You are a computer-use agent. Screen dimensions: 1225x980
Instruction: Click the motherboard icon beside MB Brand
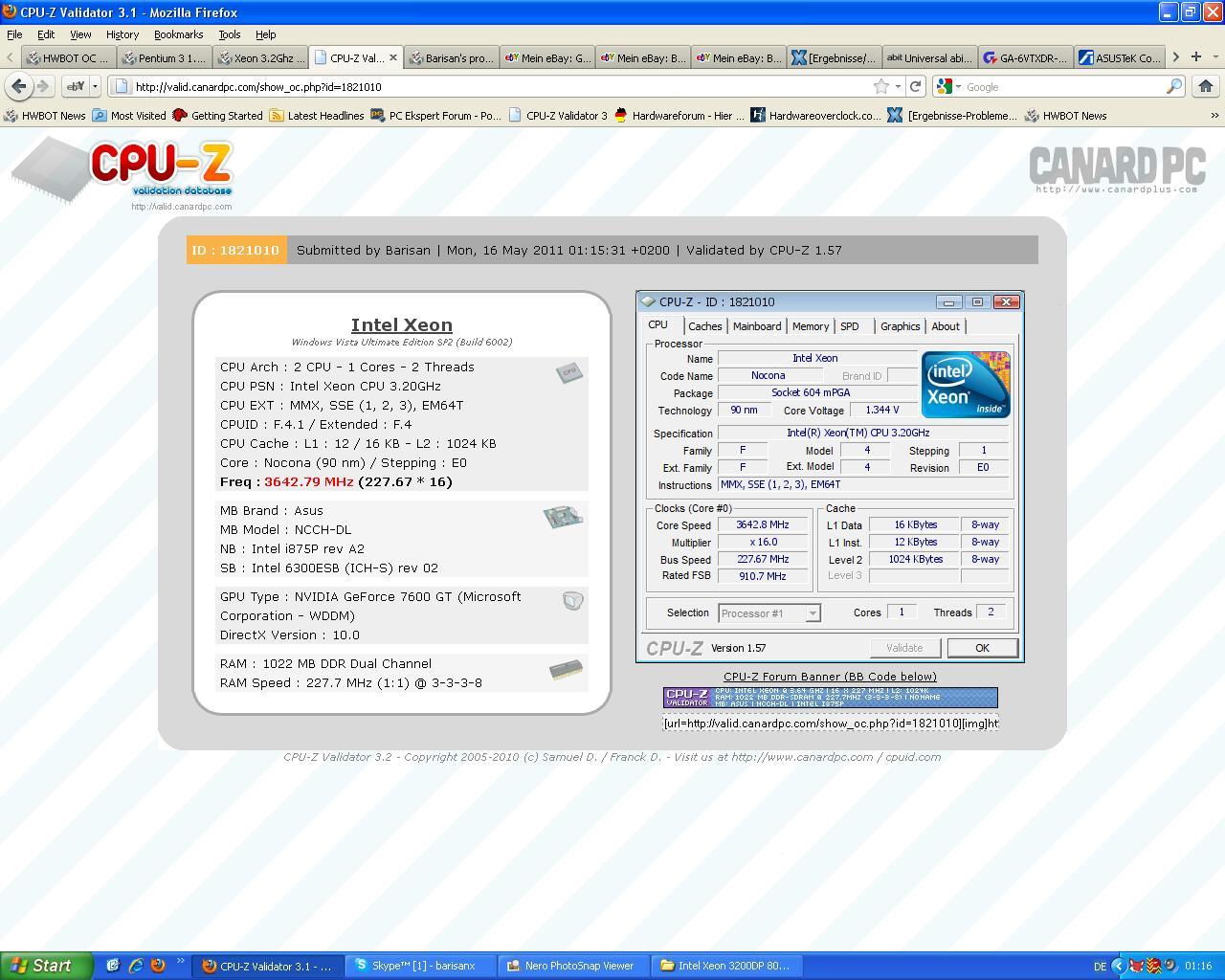pyautogui.click(x=563, y=517)
